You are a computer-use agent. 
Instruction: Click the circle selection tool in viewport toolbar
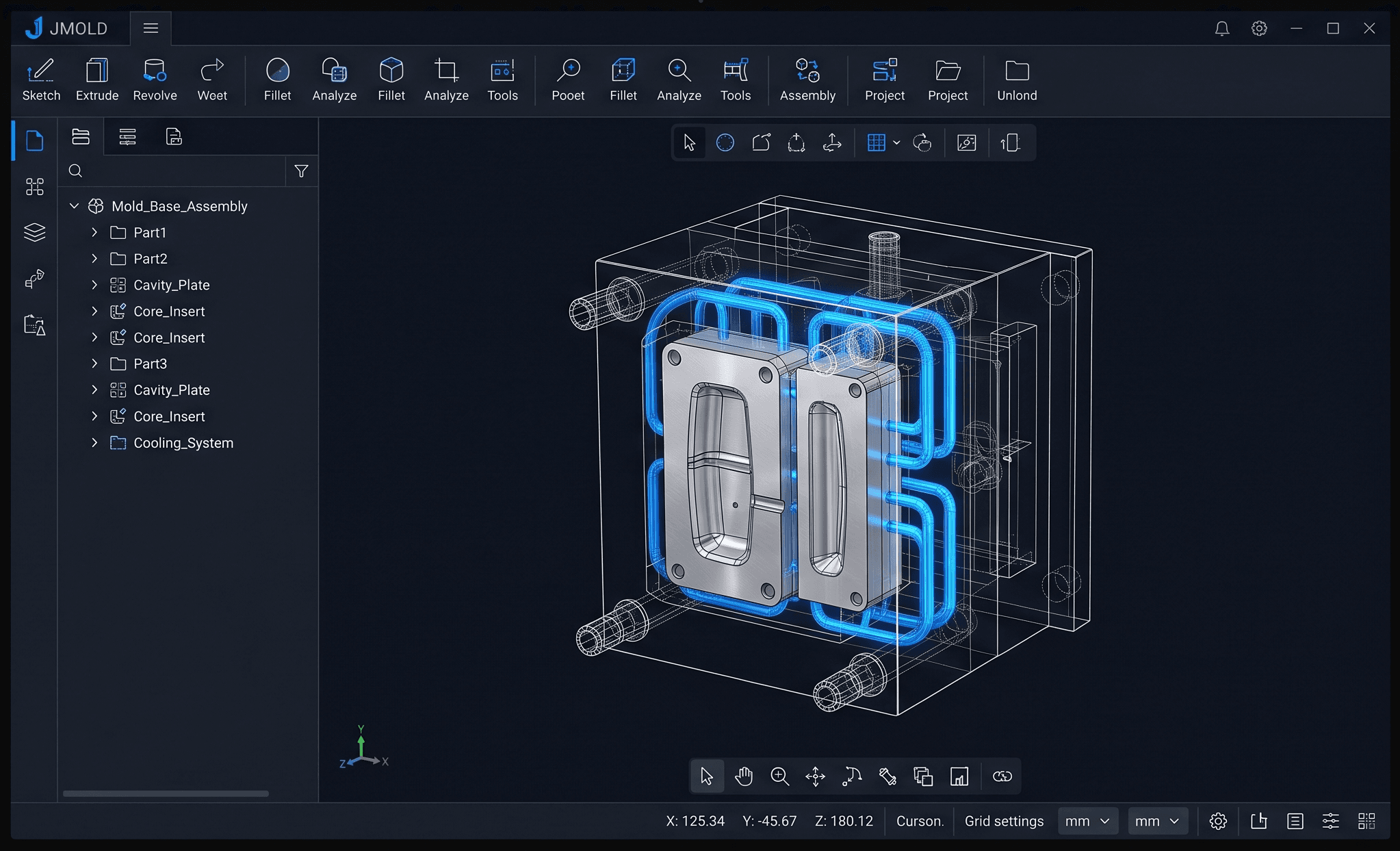point(725,142)
